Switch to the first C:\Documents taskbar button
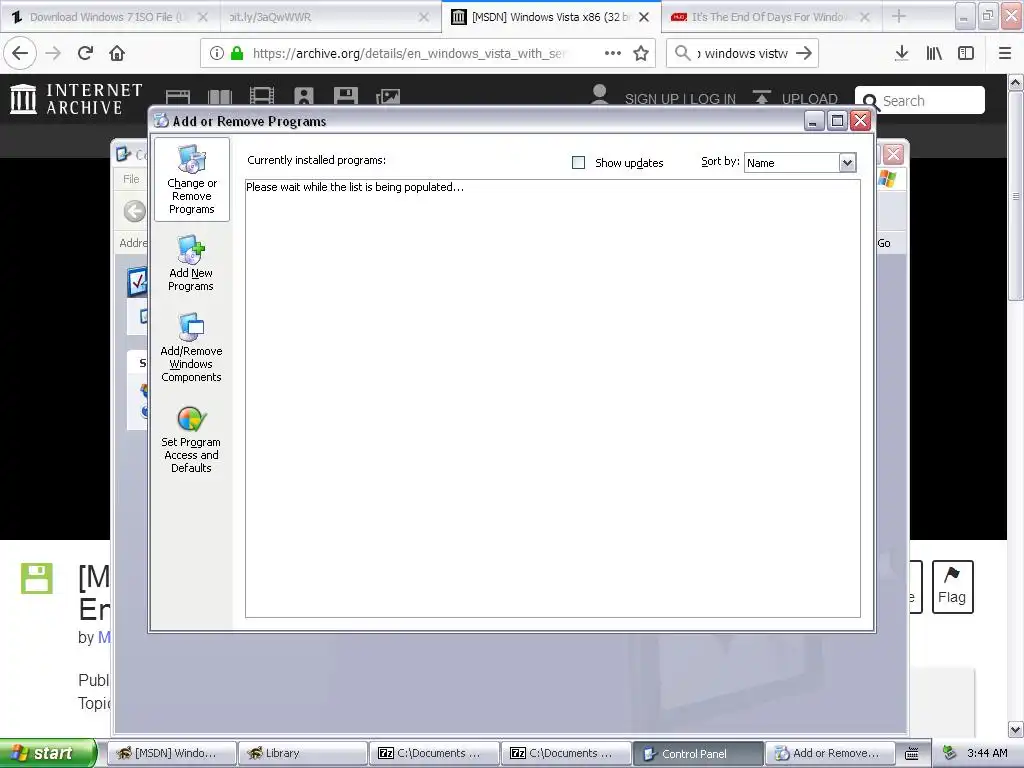This screenshot has width=1024, height=768. [x=434, y=753]
